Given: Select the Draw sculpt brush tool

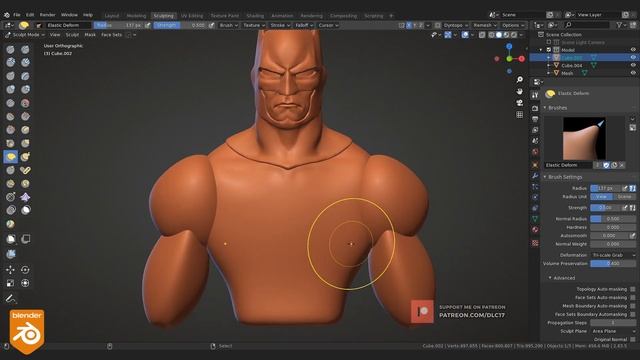Looking at the screenshot, I should pos(11,49).
